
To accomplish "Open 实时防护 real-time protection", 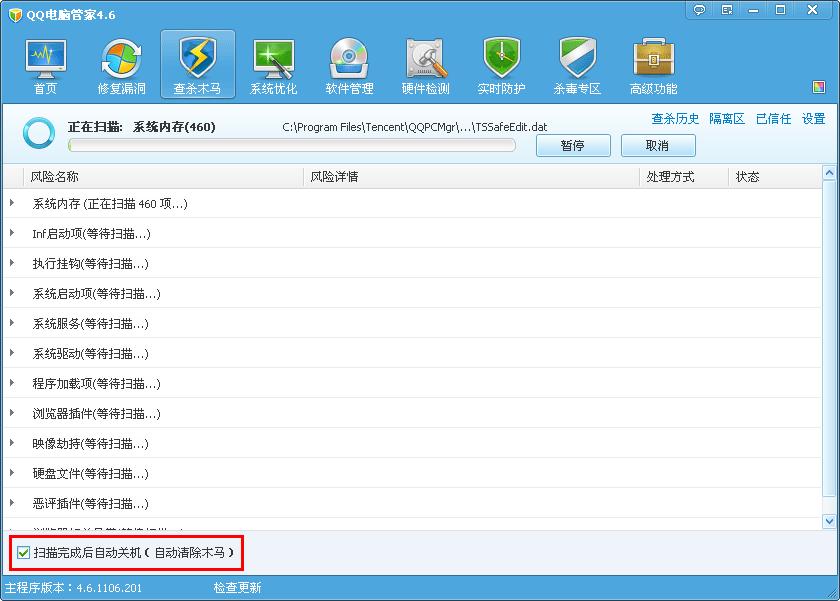I will coord(500,63).
